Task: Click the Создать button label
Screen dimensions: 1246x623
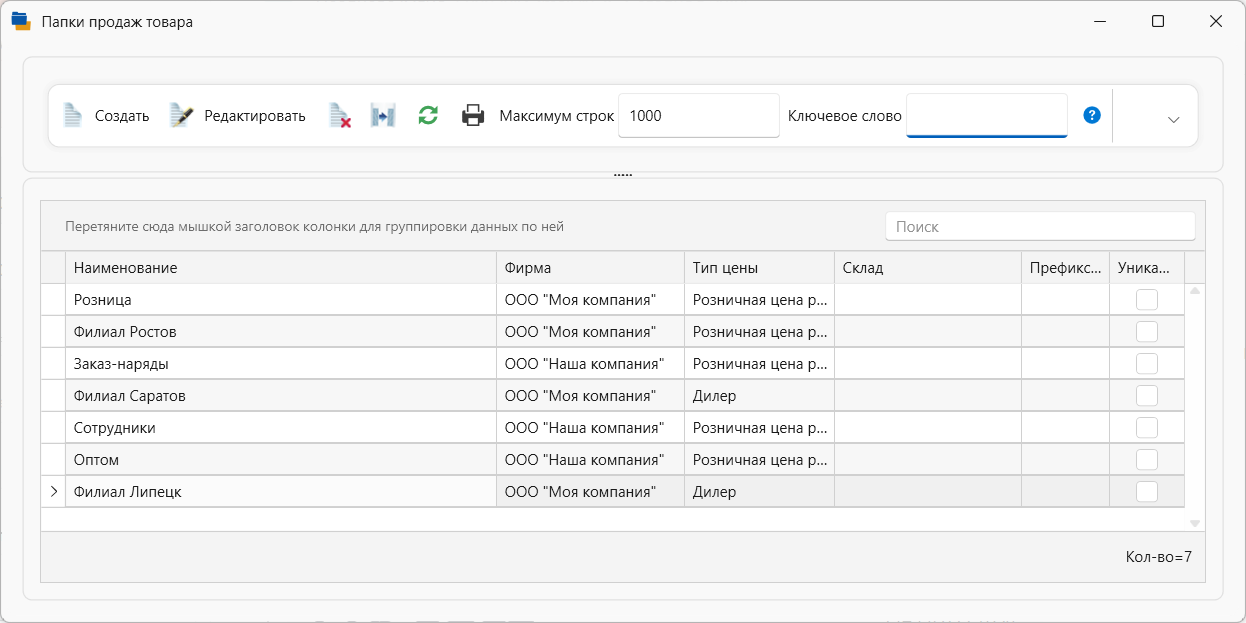Action: point(122,116)
